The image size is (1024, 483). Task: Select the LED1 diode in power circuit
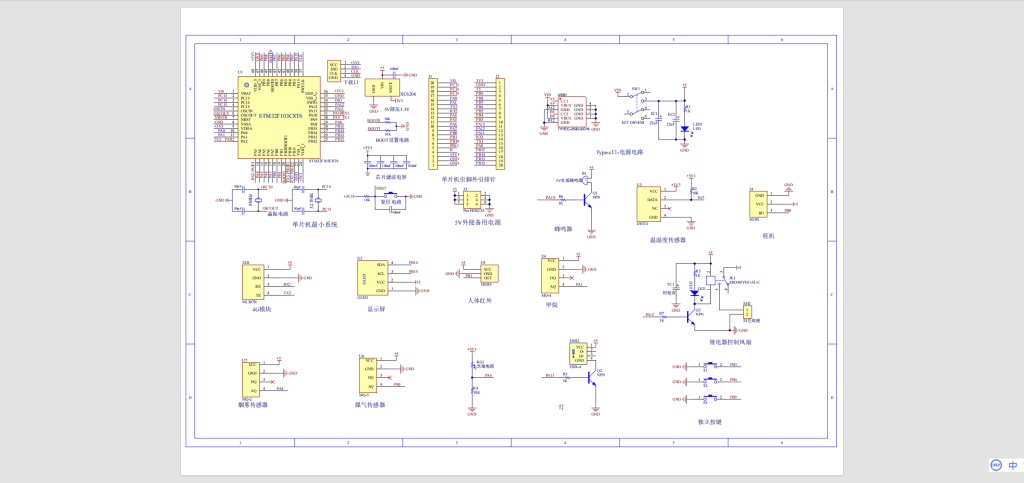(684, 130)
